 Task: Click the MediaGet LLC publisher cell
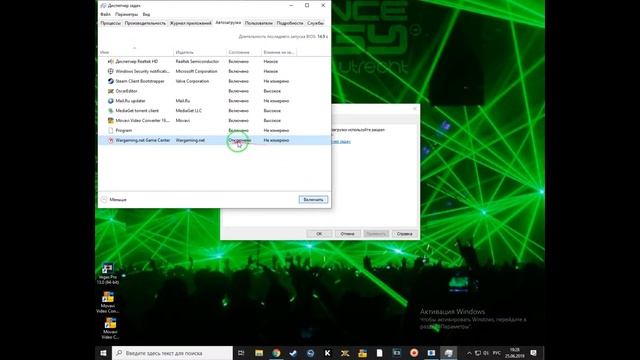point(189,111)
